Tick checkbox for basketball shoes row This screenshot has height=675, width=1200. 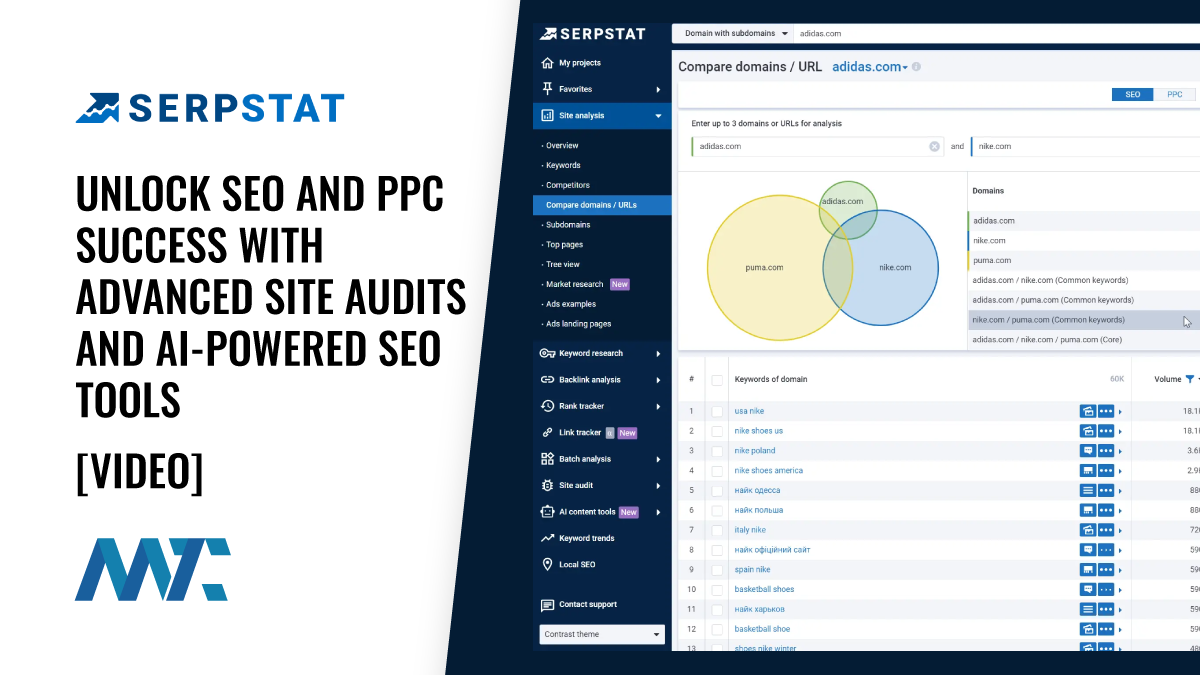(716, 590)
